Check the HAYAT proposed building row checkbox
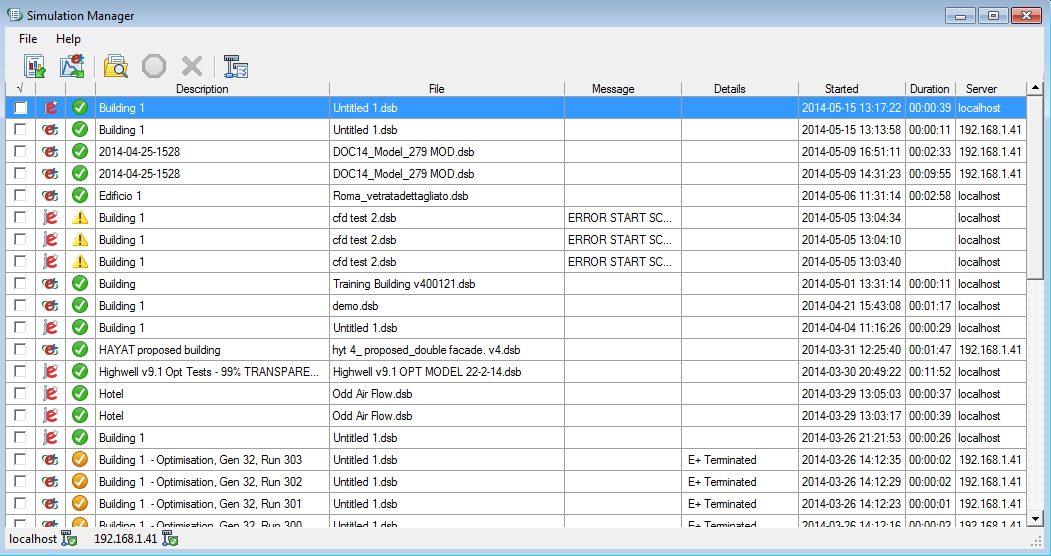1051x556 pixels. [x=21, y=350]
